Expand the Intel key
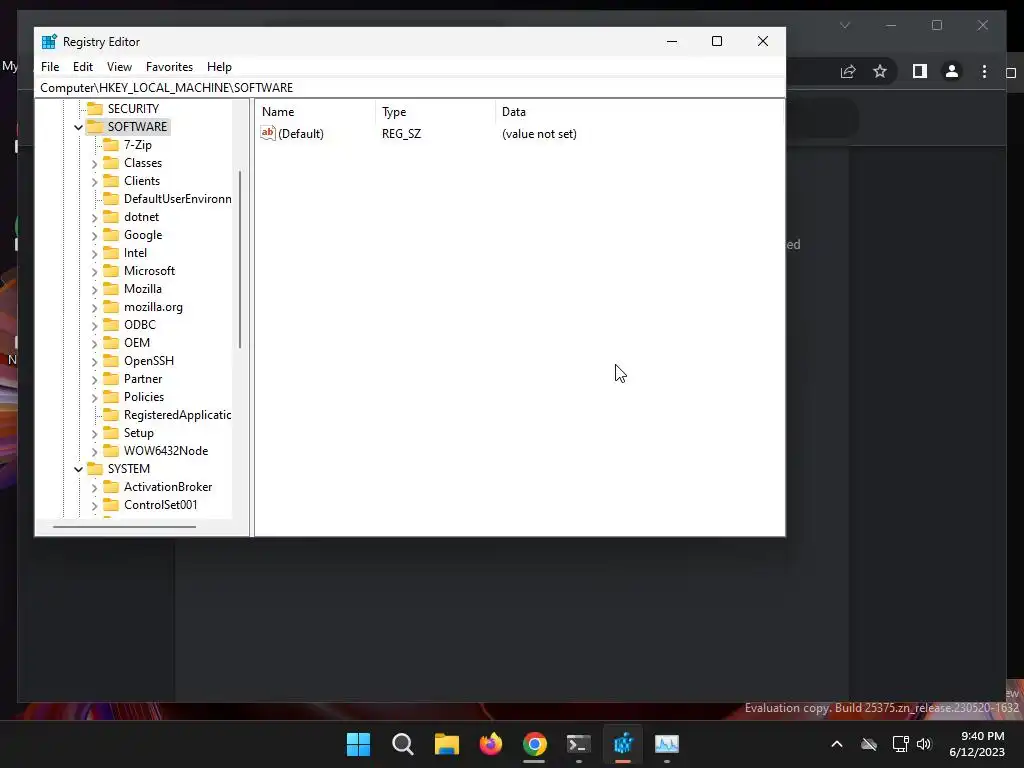This screenshot has width=1024, height=768. click(95, 253)
